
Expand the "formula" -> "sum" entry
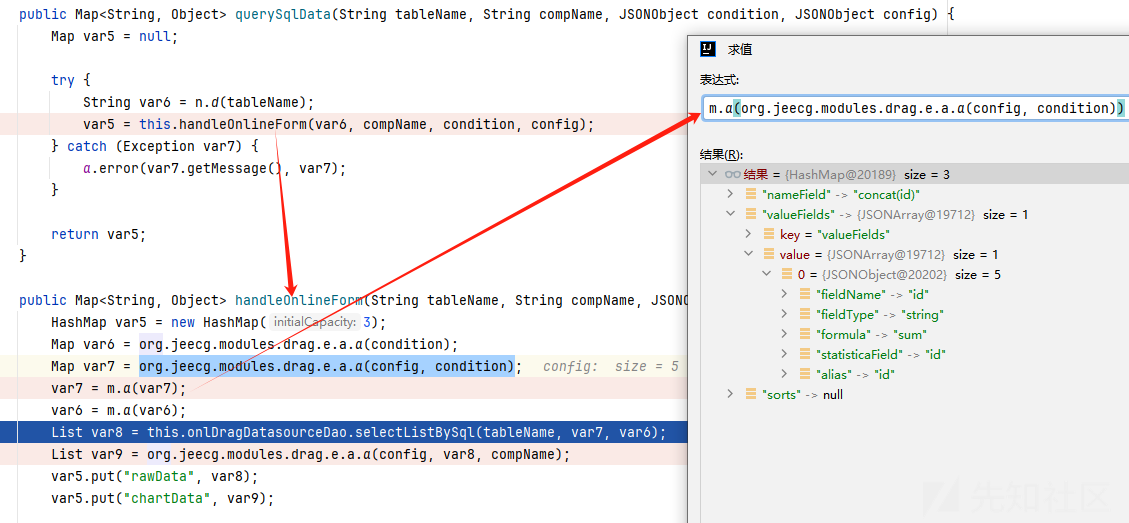[x=785, y=334]
